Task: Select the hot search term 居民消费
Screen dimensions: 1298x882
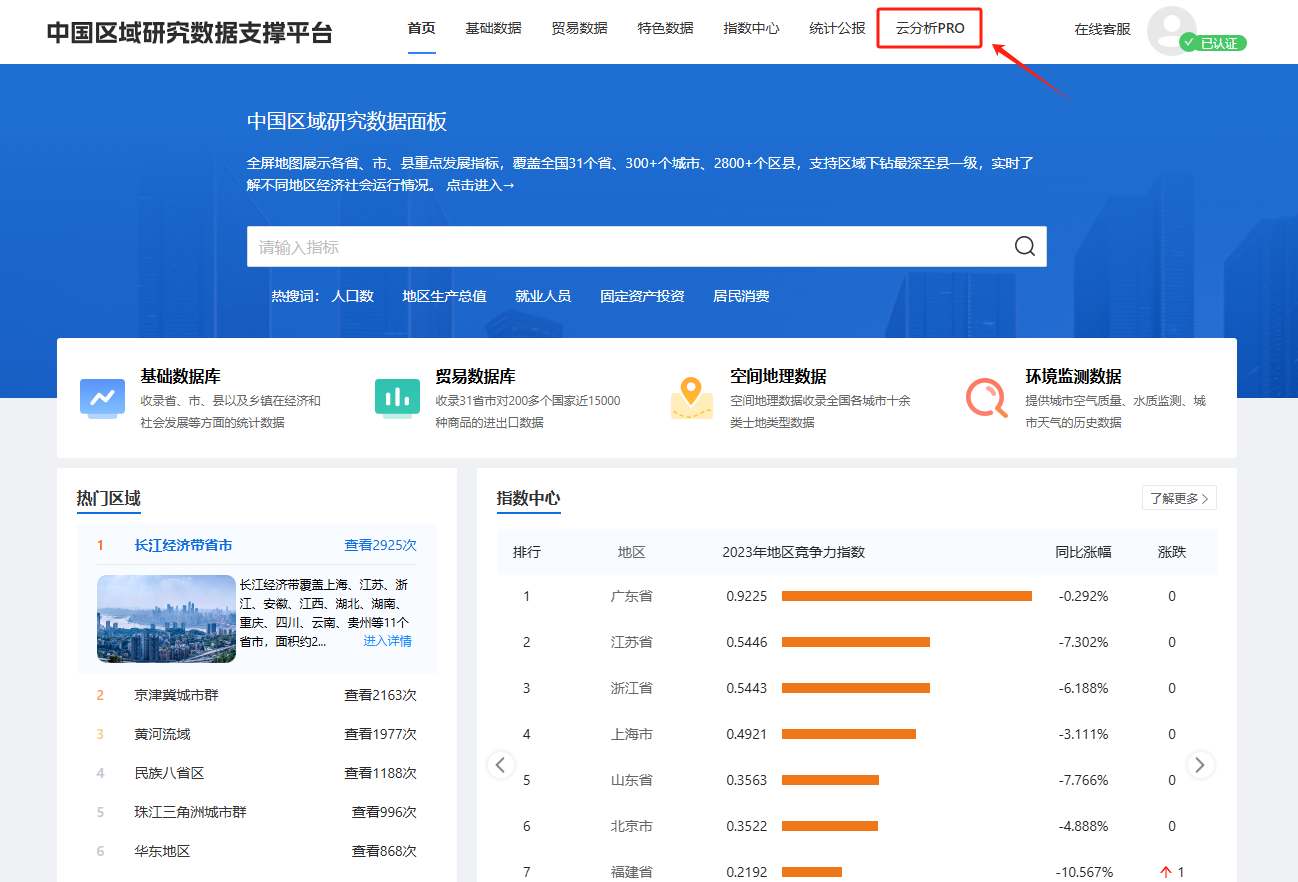Action: pos(741,296)
